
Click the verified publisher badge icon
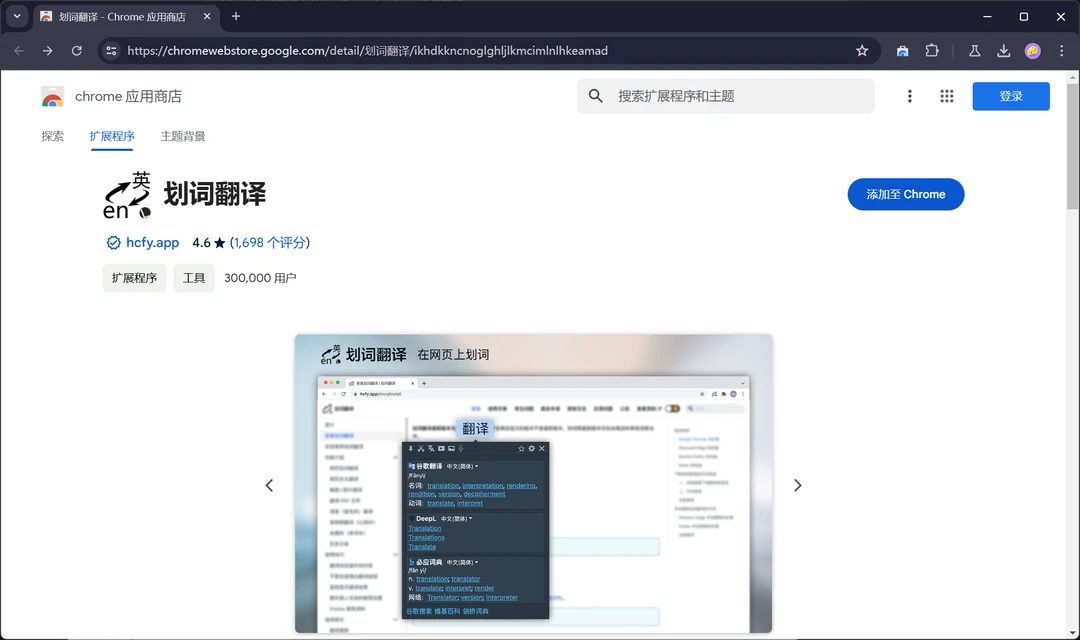(x=113, y=242)
